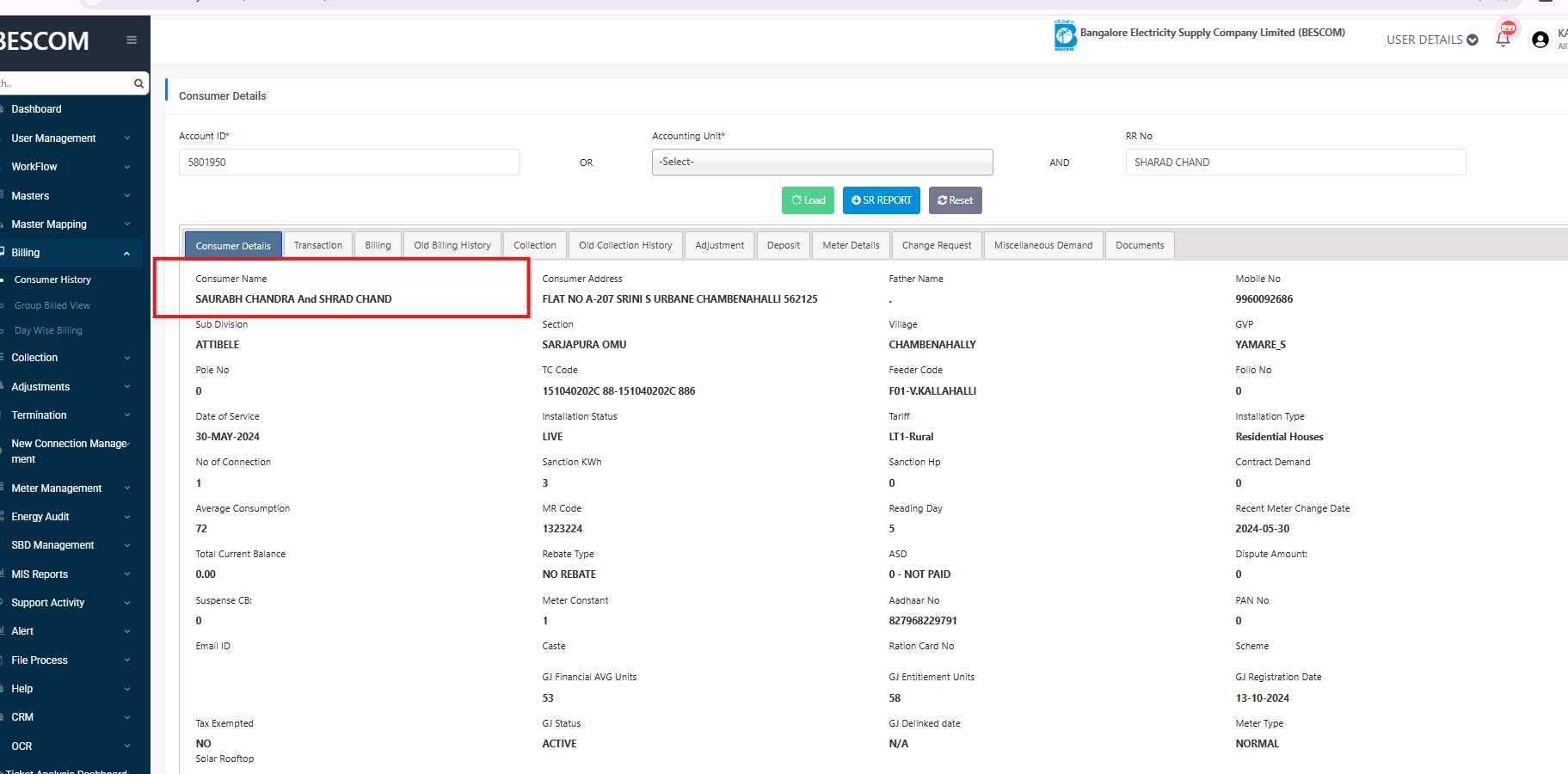Click the green Load button
1568x774 pixels.
(808, 200)
